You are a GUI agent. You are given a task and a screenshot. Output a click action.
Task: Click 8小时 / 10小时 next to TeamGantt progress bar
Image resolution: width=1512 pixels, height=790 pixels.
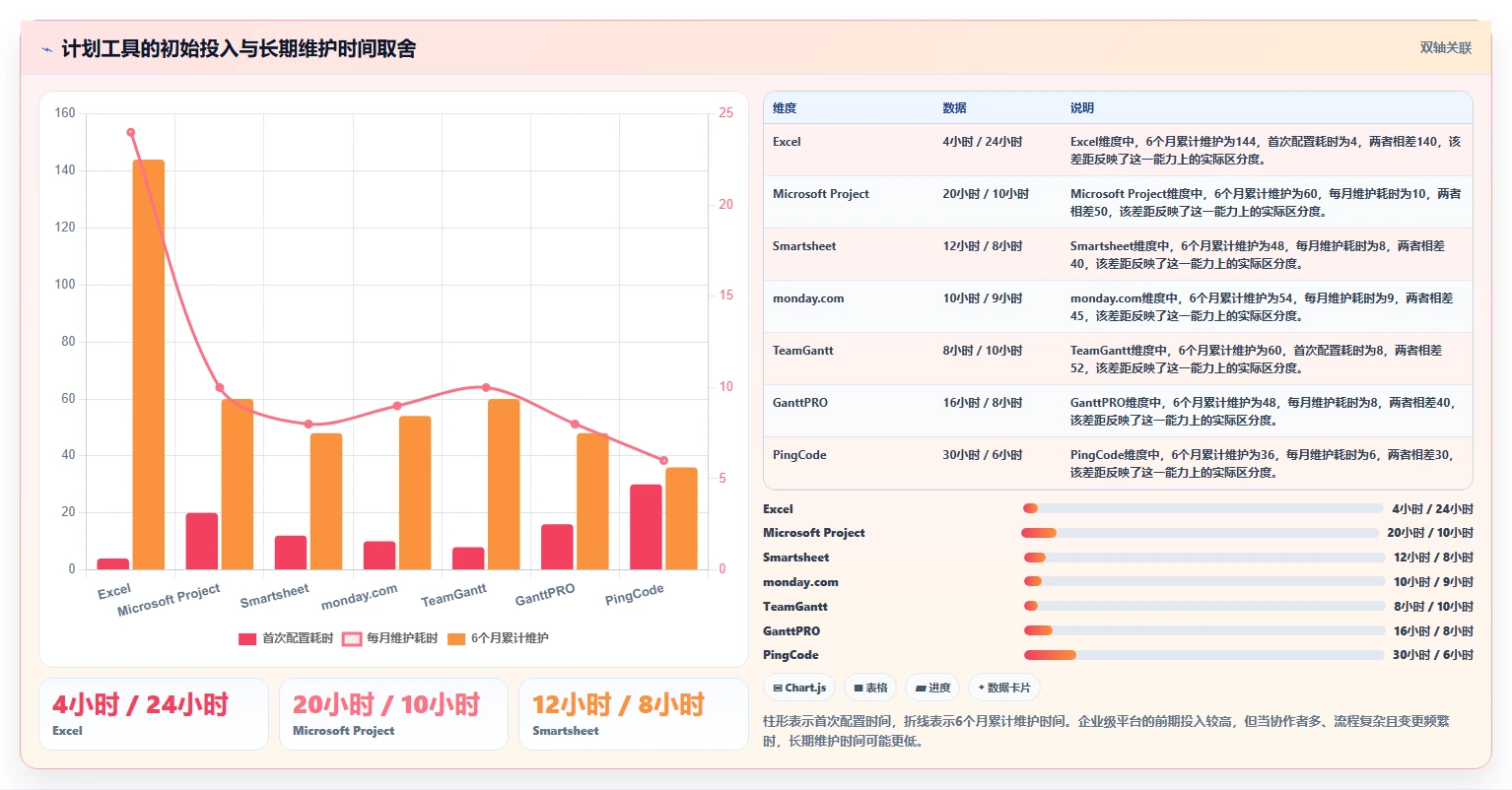click(1433, 607)
